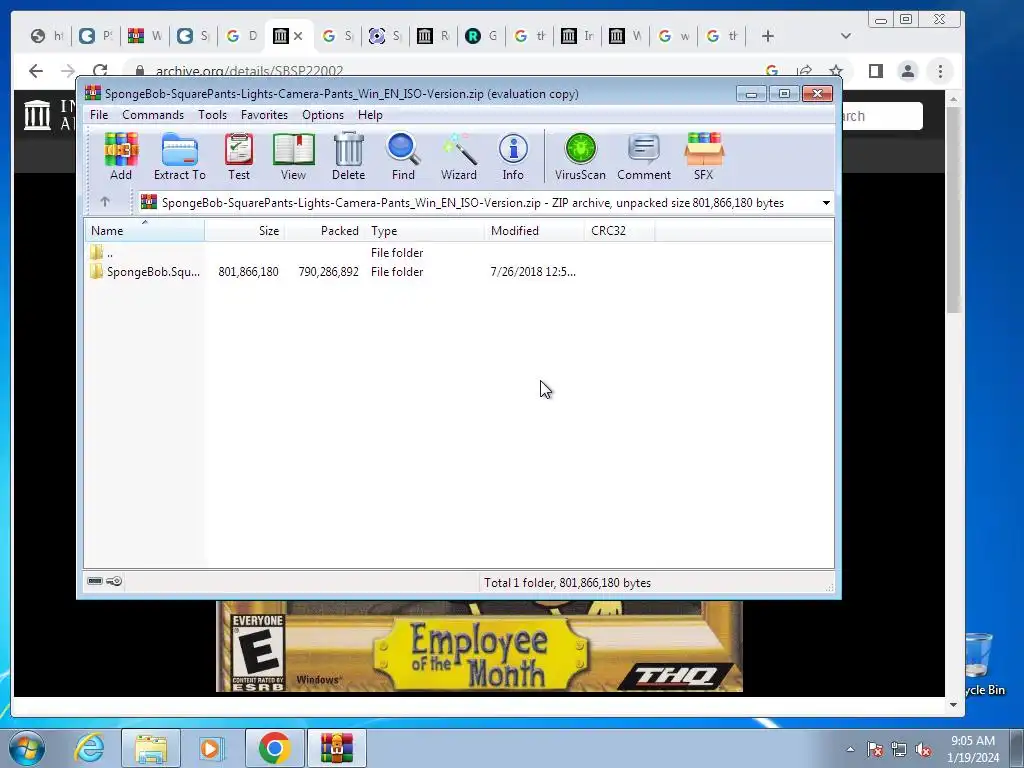The height and width of the screenshot is (768, 1024).
Task: Expand Chrome's tab search chevron
Action: [x=846, y=36]
